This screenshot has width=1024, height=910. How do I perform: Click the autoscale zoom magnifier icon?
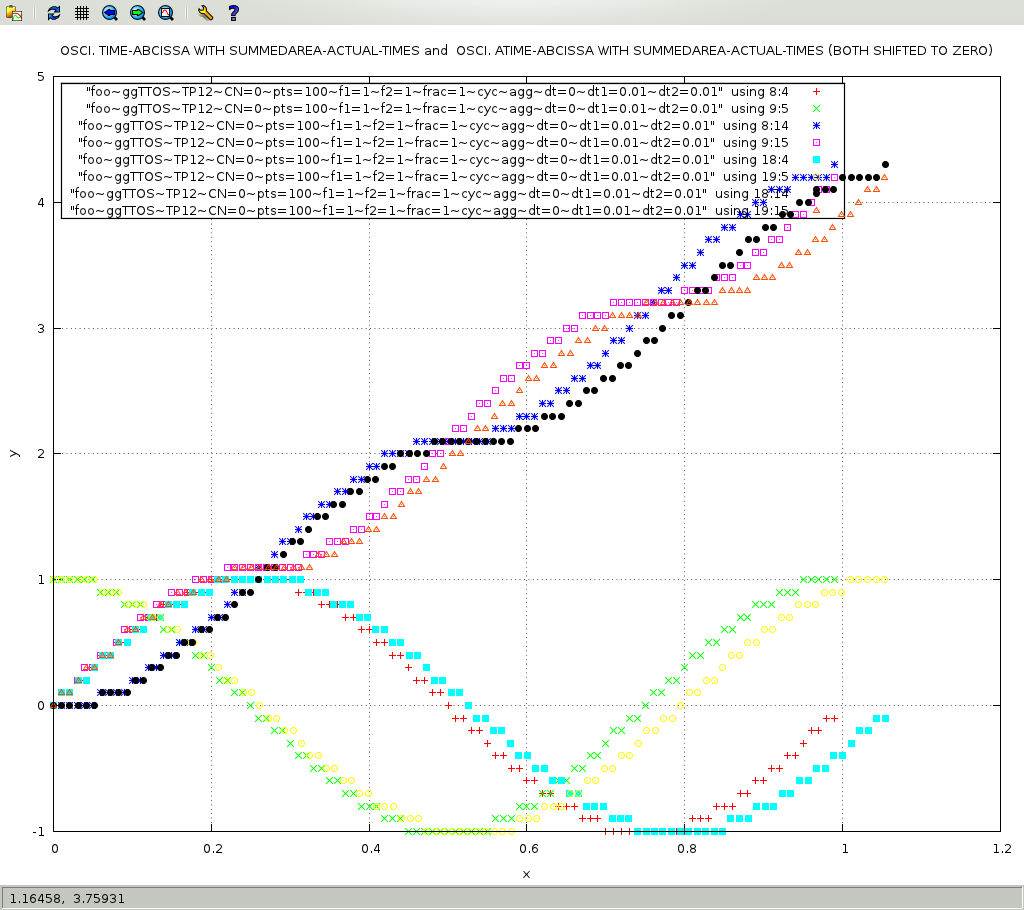point(165,13)
